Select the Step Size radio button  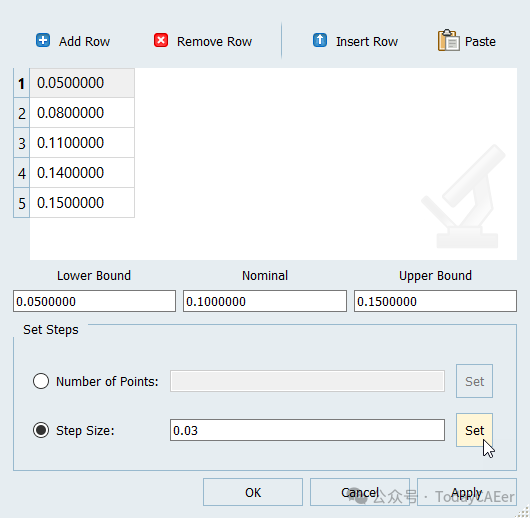click(x=41, y=430)
